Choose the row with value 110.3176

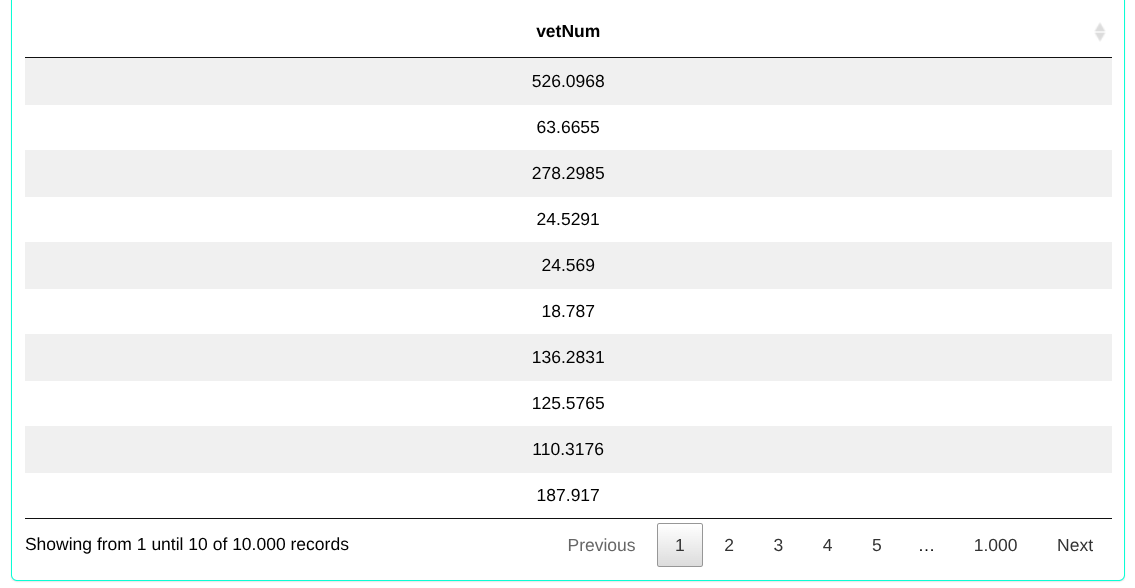pos(568,450)
